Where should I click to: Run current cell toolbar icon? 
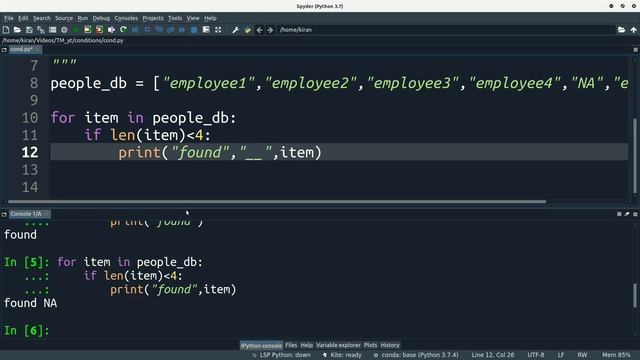pos(87,30)
